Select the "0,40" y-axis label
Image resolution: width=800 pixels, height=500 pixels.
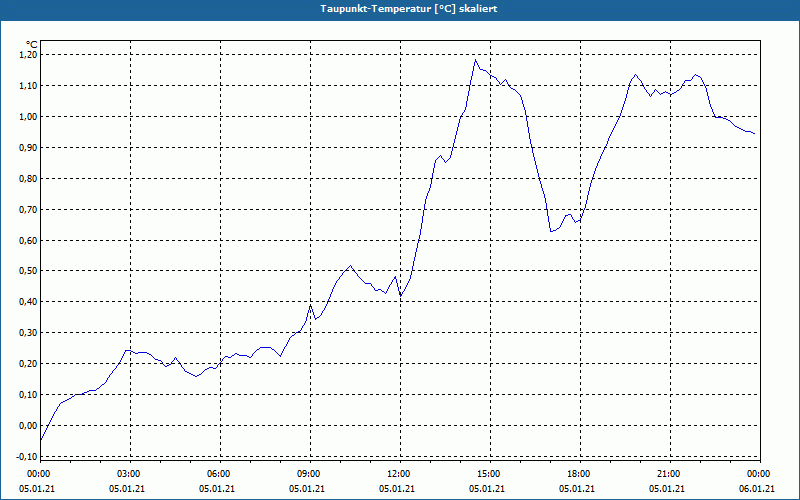(30, 302)
